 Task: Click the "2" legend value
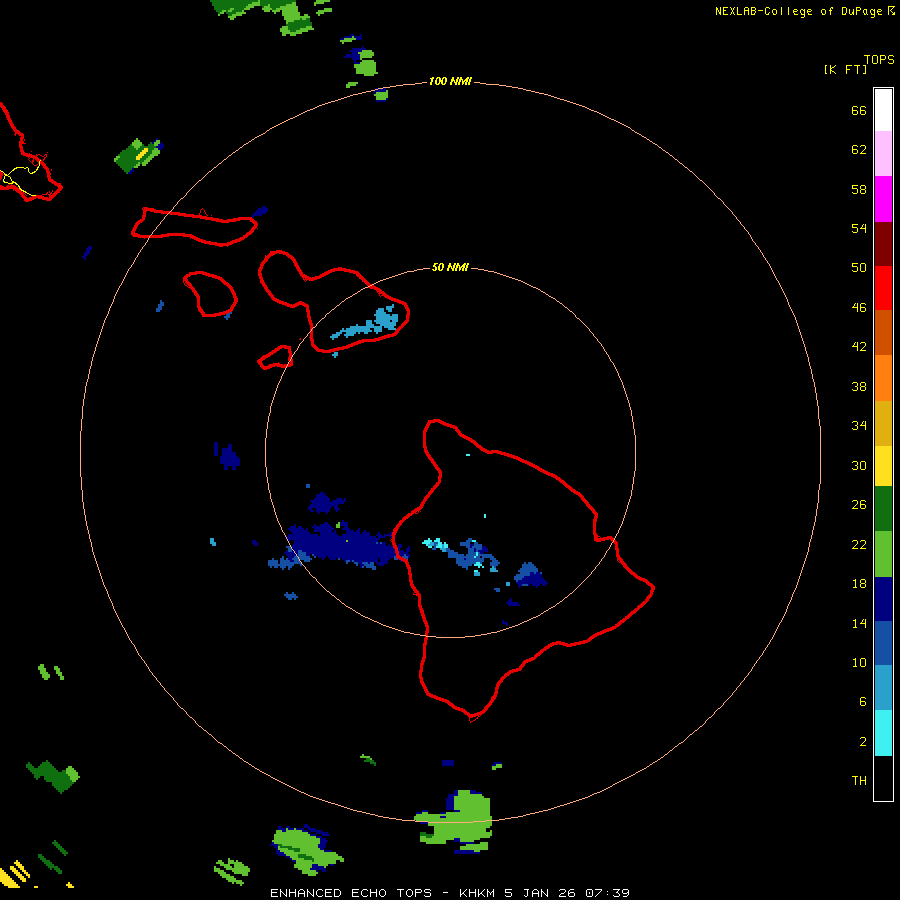click(863, 742)
